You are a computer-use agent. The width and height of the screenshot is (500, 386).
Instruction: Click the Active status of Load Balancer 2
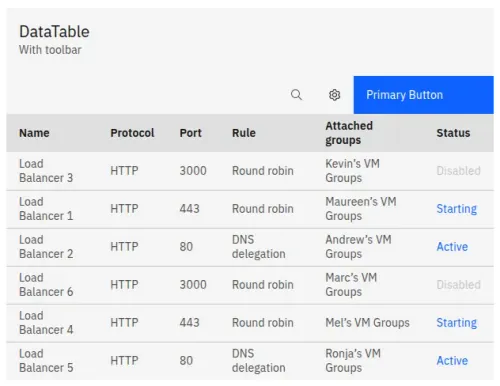point(452,247)
